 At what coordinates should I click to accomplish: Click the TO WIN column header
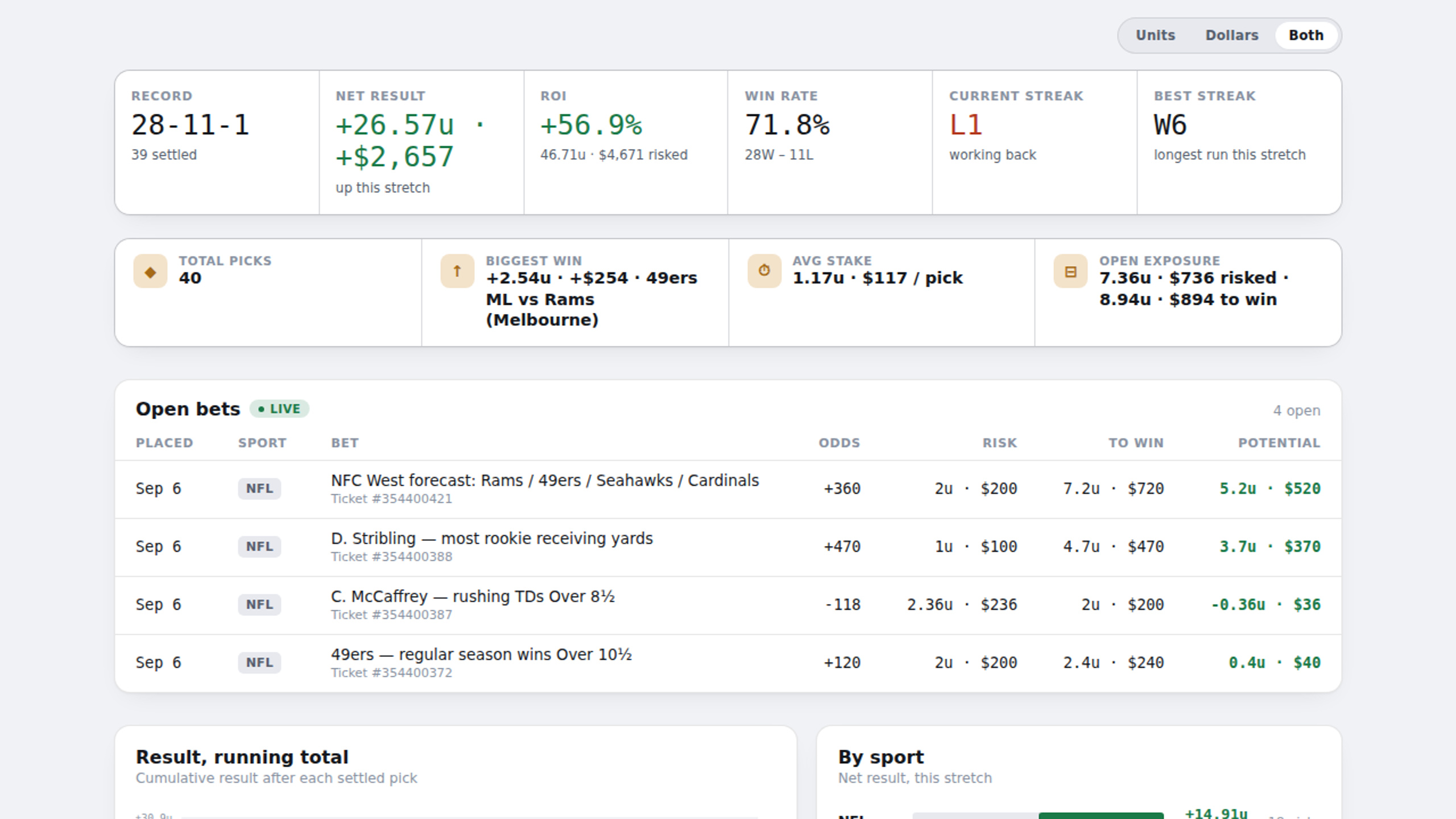[x=1136, y=443]
